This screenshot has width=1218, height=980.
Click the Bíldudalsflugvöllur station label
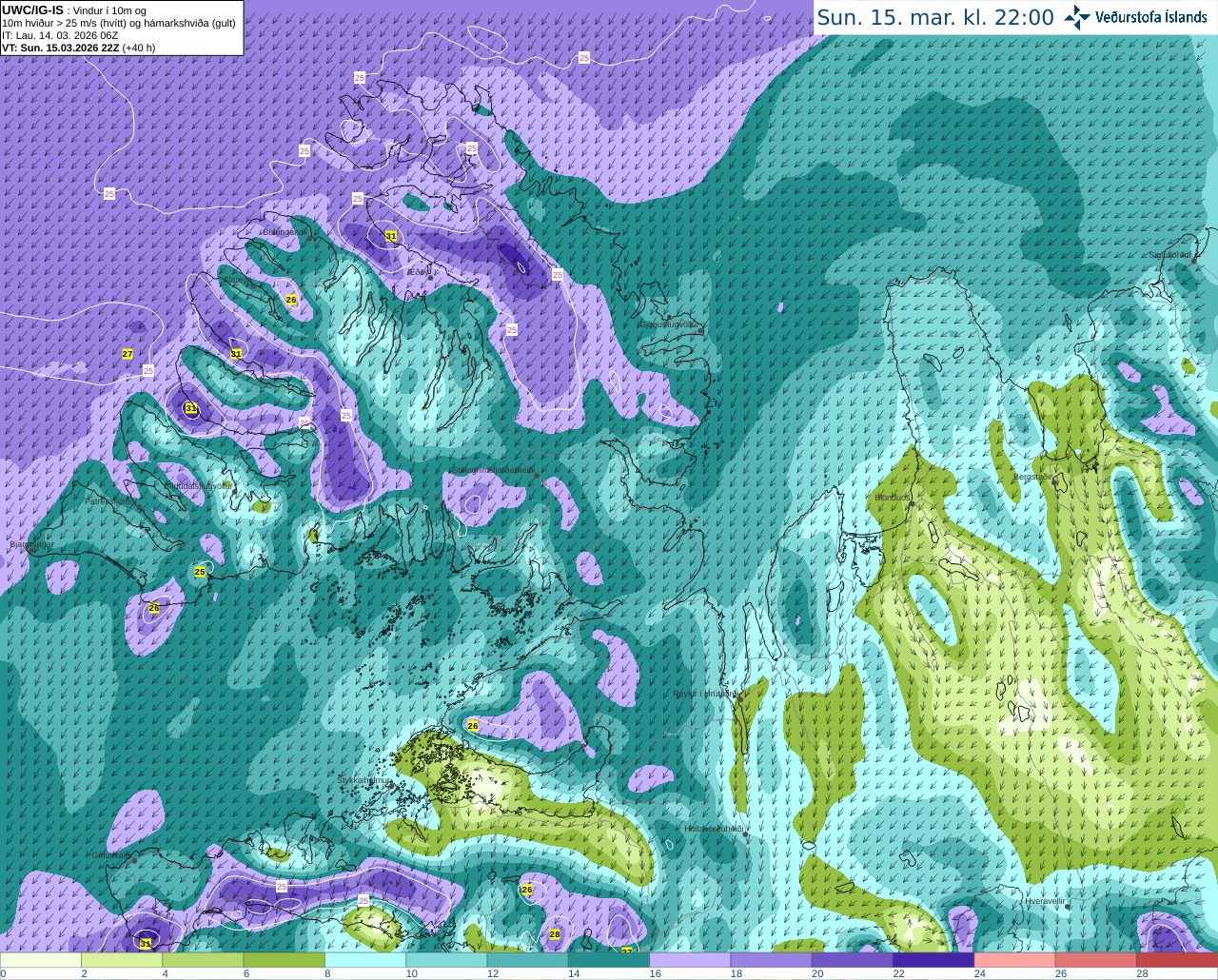198,485
